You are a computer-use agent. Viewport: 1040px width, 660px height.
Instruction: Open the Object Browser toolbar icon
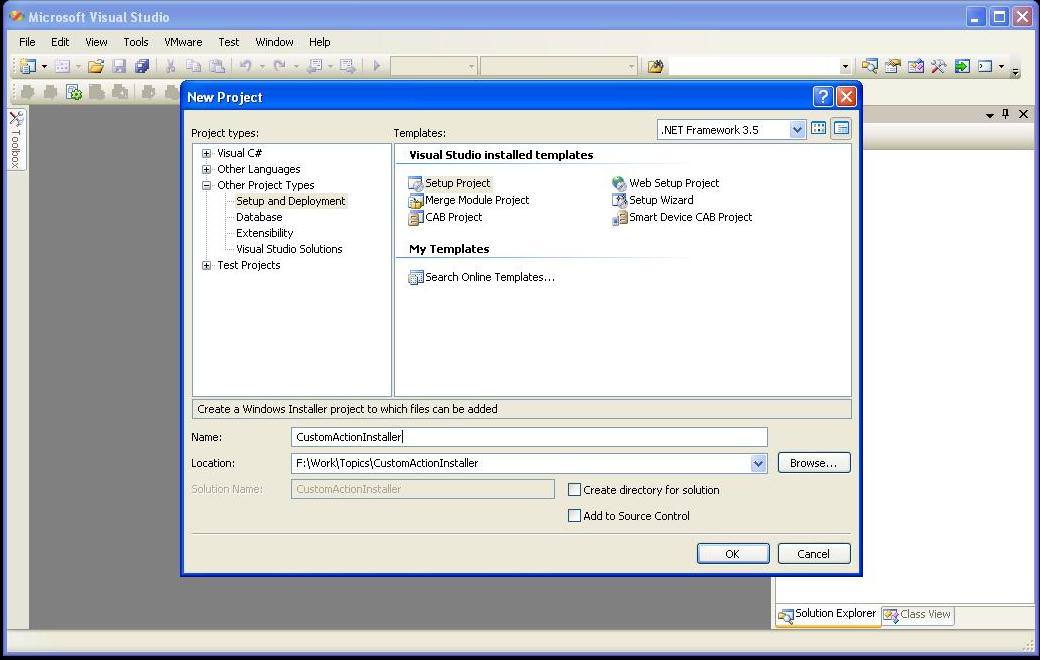(x=916, y=66)
